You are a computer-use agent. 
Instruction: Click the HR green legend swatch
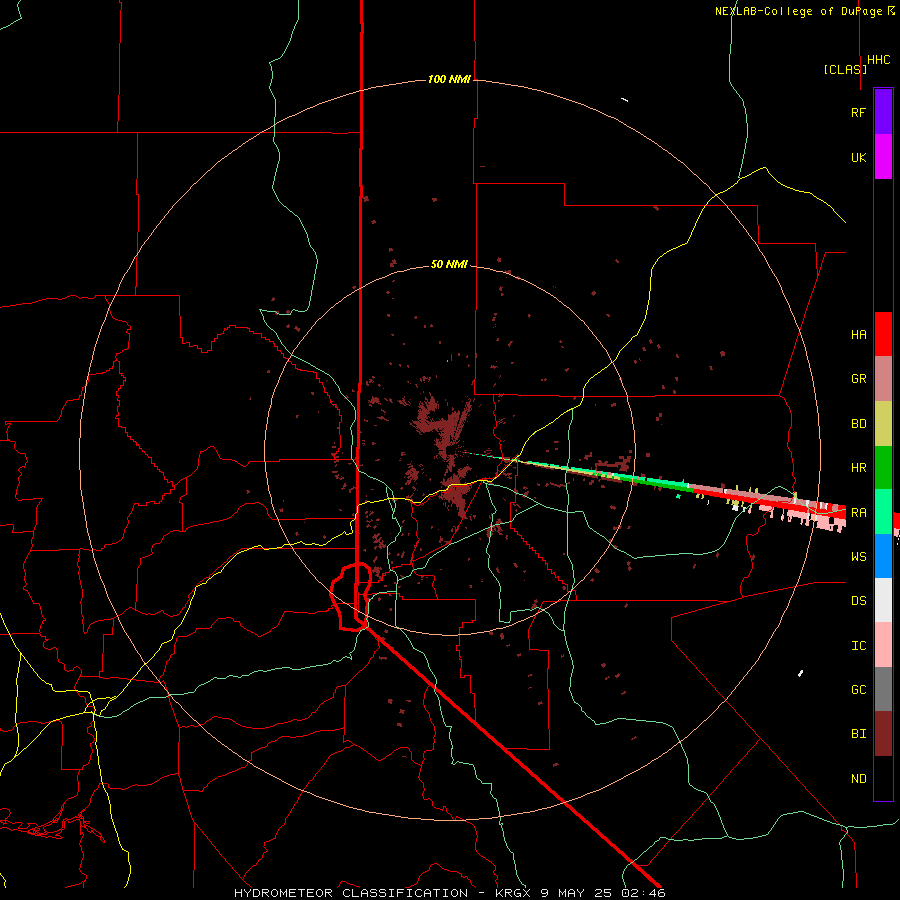pos(883,468)
